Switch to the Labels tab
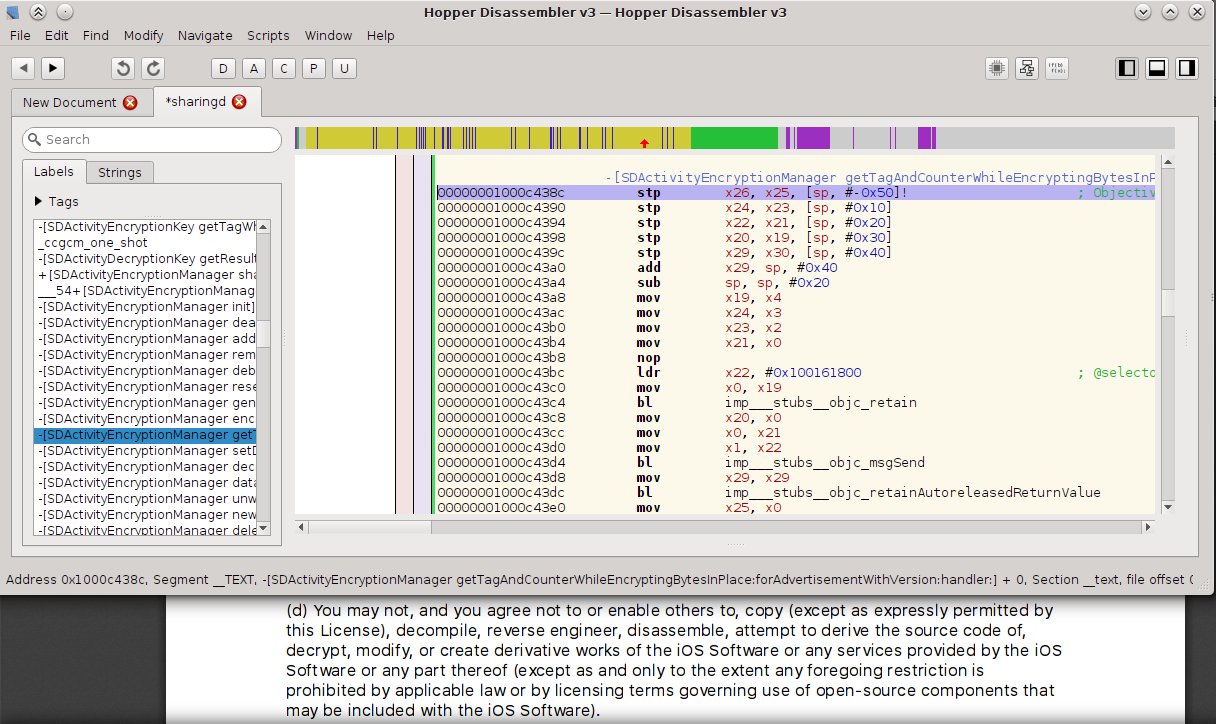 click(54, 172)
